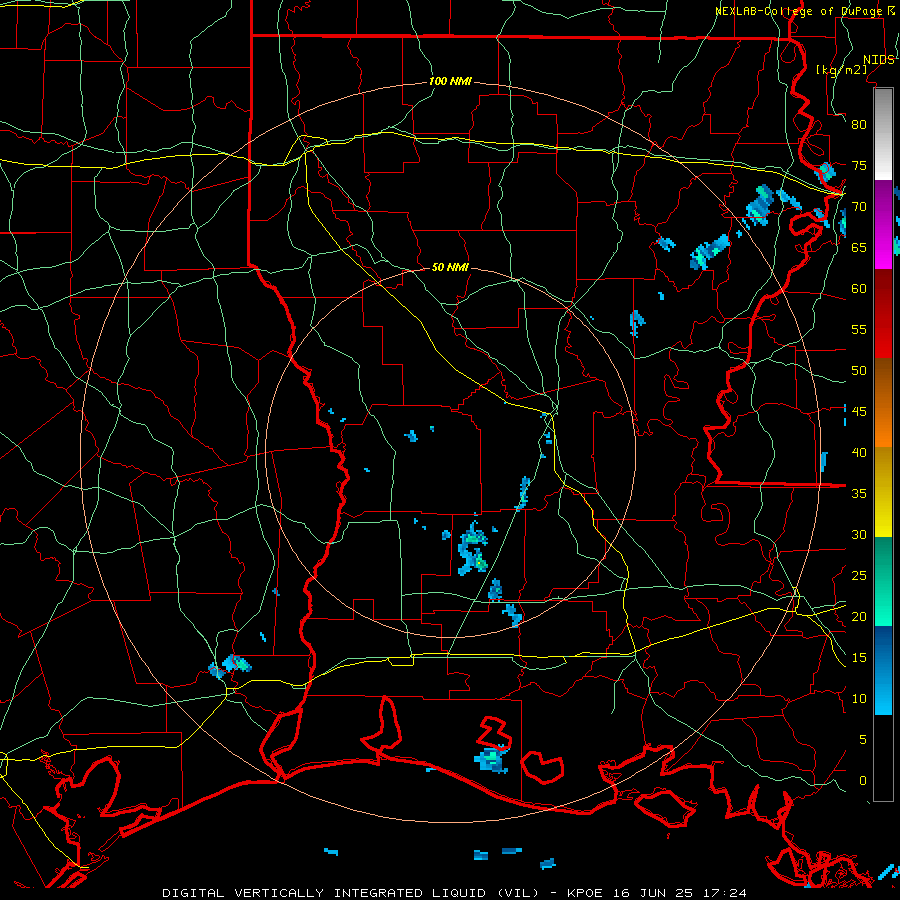Screen dimensions: 900x900
Task: Click the scale value "0"
Action: click(863, 781)
